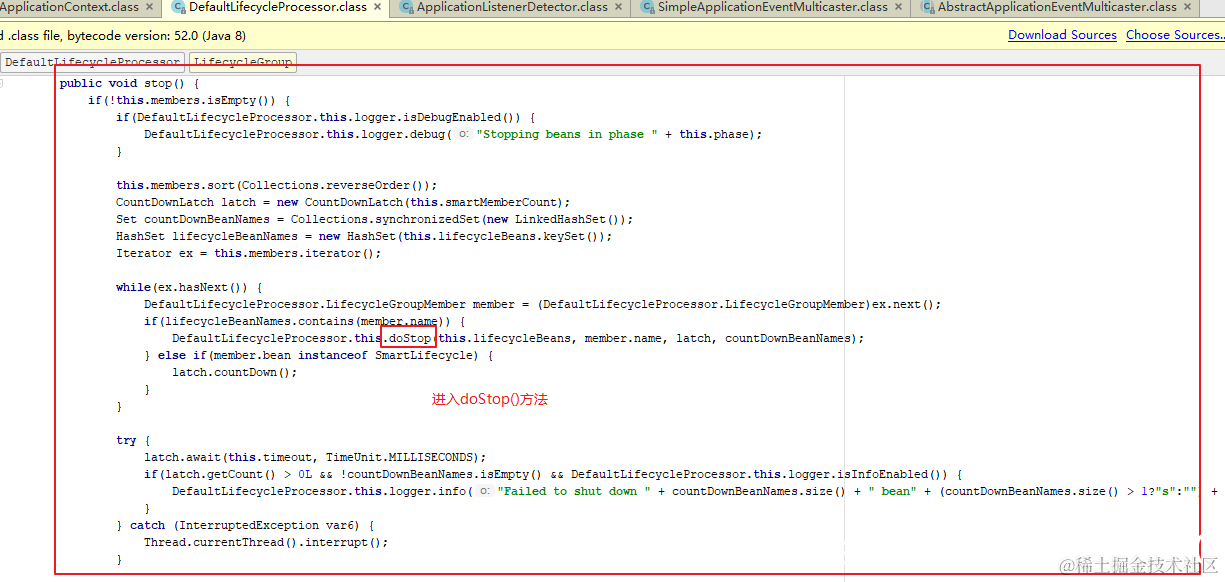Click the 'try {' keyword line
Image resolution: width=1225 pixels, height=582 pixels.
[133, 440]
